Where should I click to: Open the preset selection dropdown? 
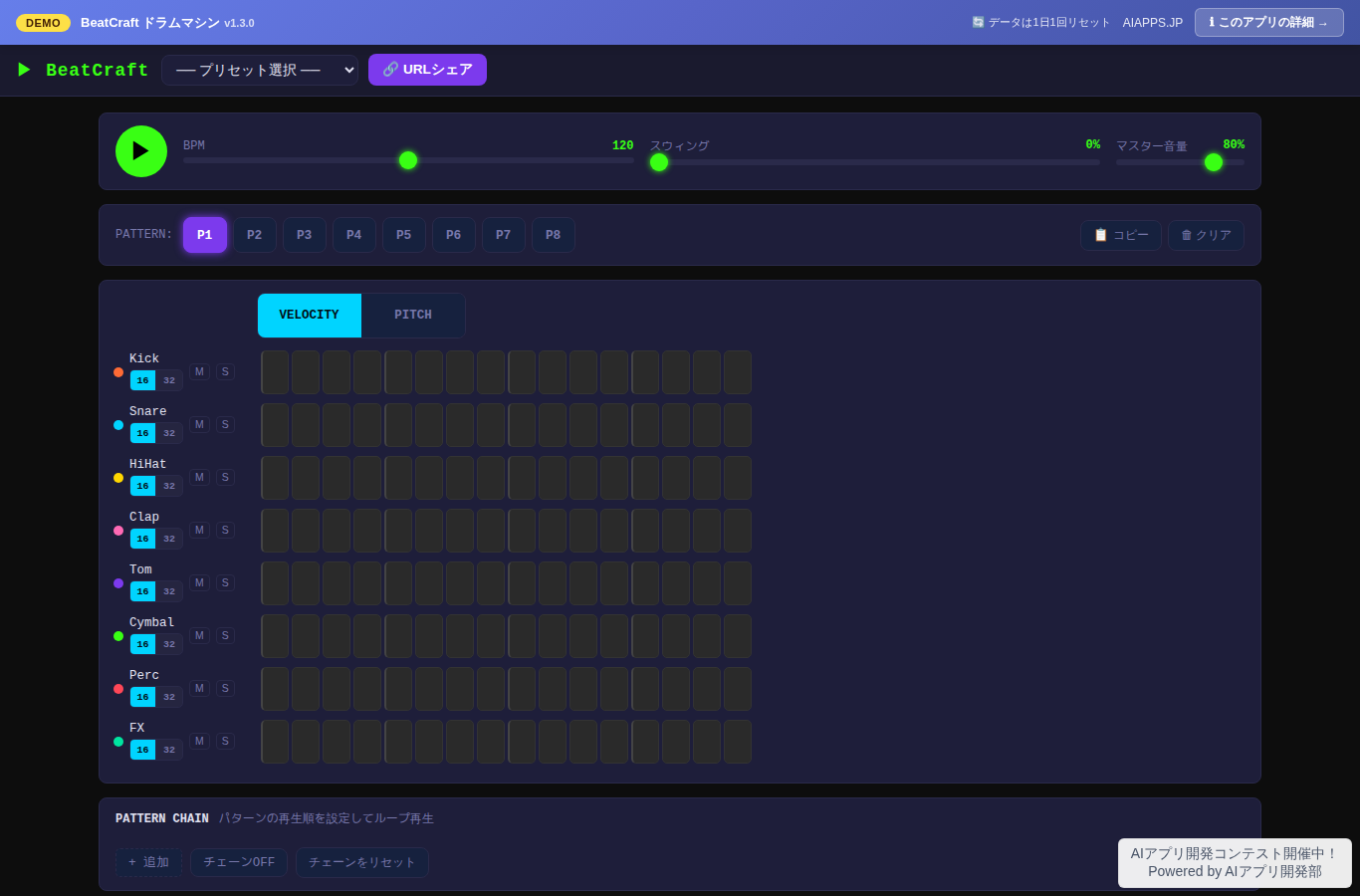click(260, 70)
